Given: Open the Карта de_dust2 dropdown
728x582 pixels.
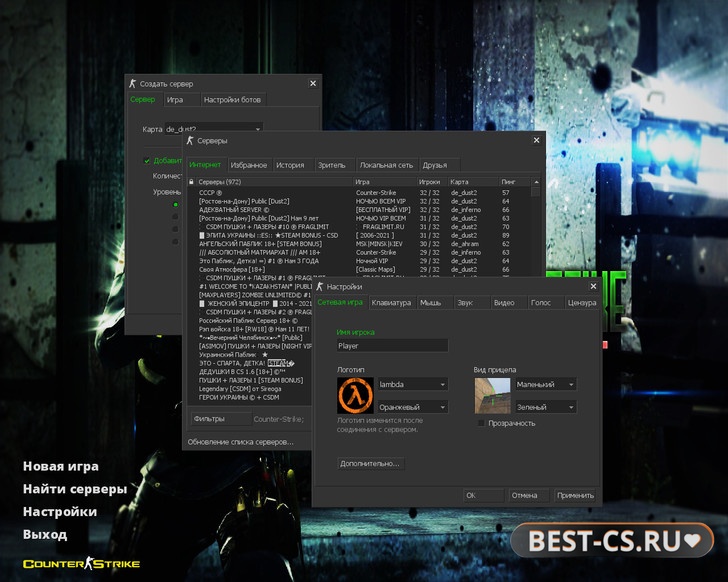Looking at the screenshot, I should 214,129.
